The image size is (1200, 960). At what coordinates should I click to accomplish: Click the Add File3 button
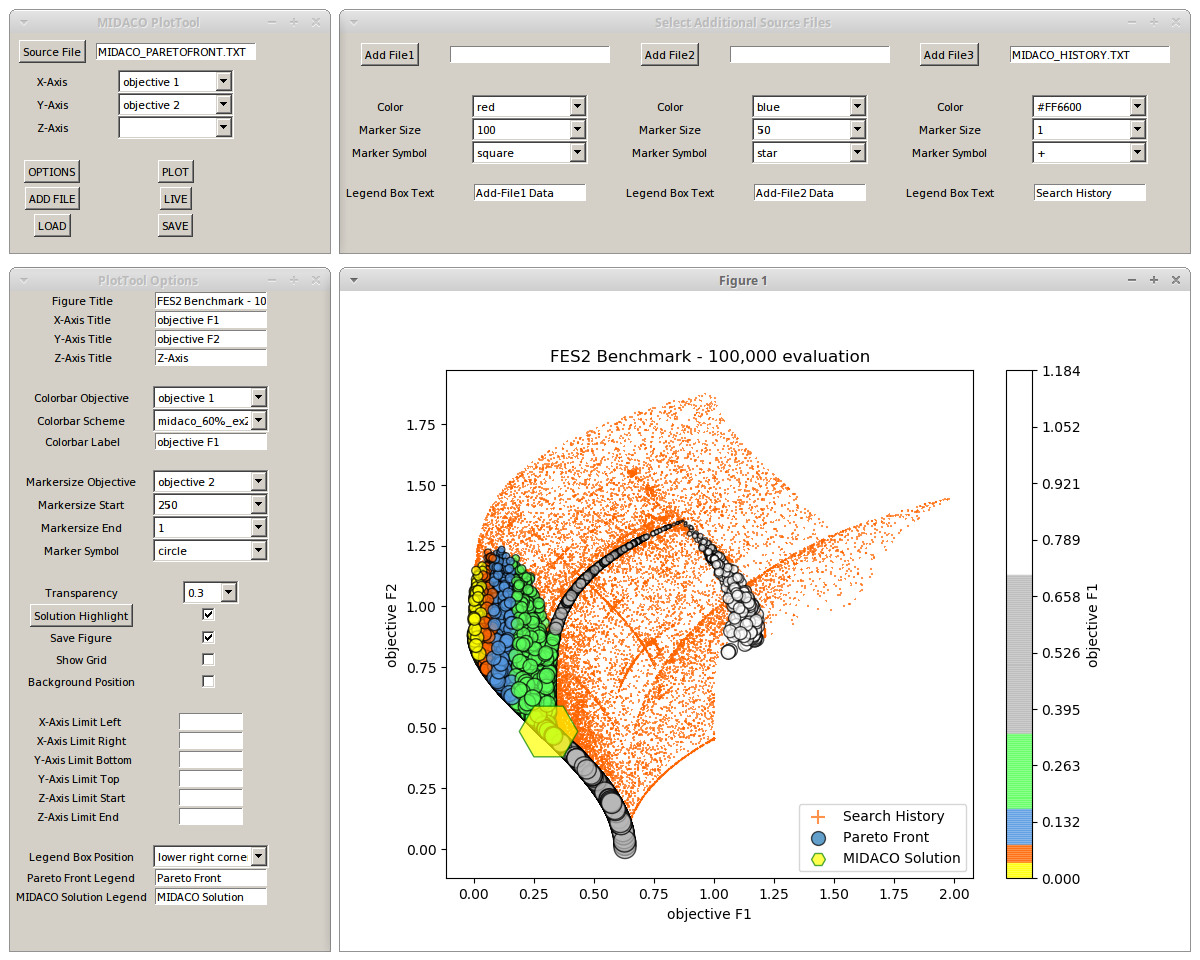coord(949,55)
